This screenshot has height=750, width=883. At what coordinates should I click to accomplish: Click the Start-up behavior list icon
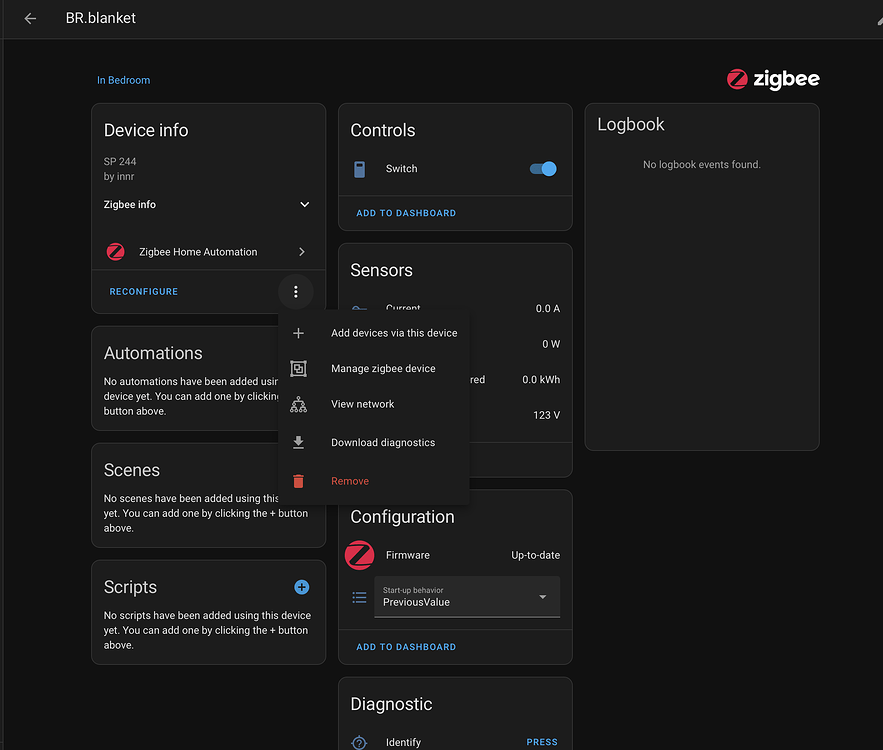click(359, 597)
